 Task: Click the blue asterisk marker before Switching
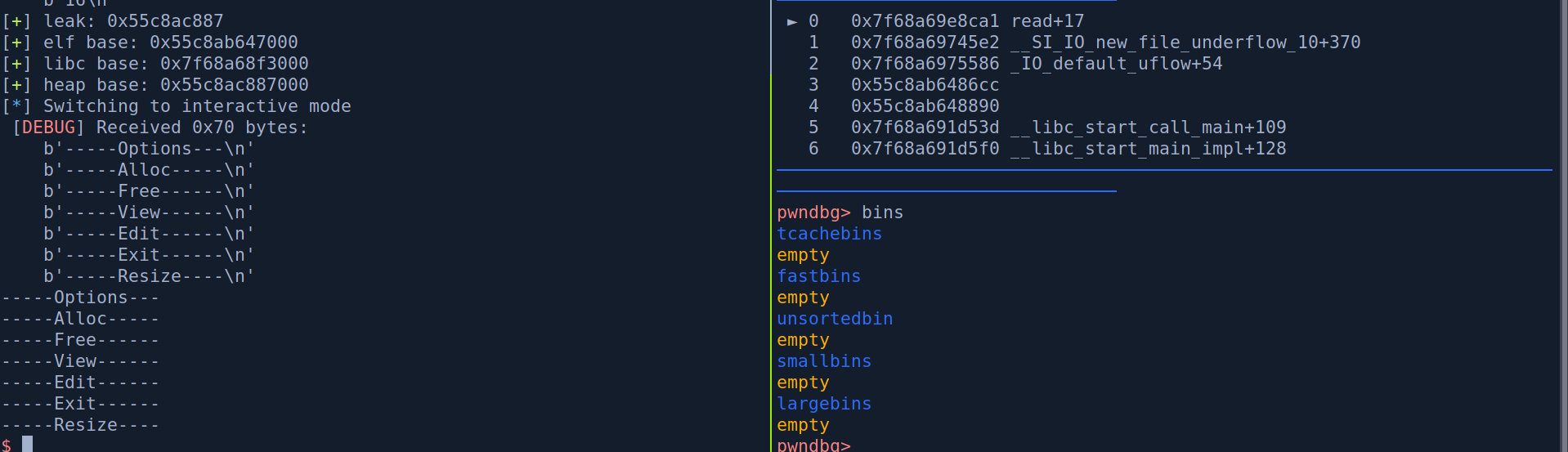pos(16,106)
